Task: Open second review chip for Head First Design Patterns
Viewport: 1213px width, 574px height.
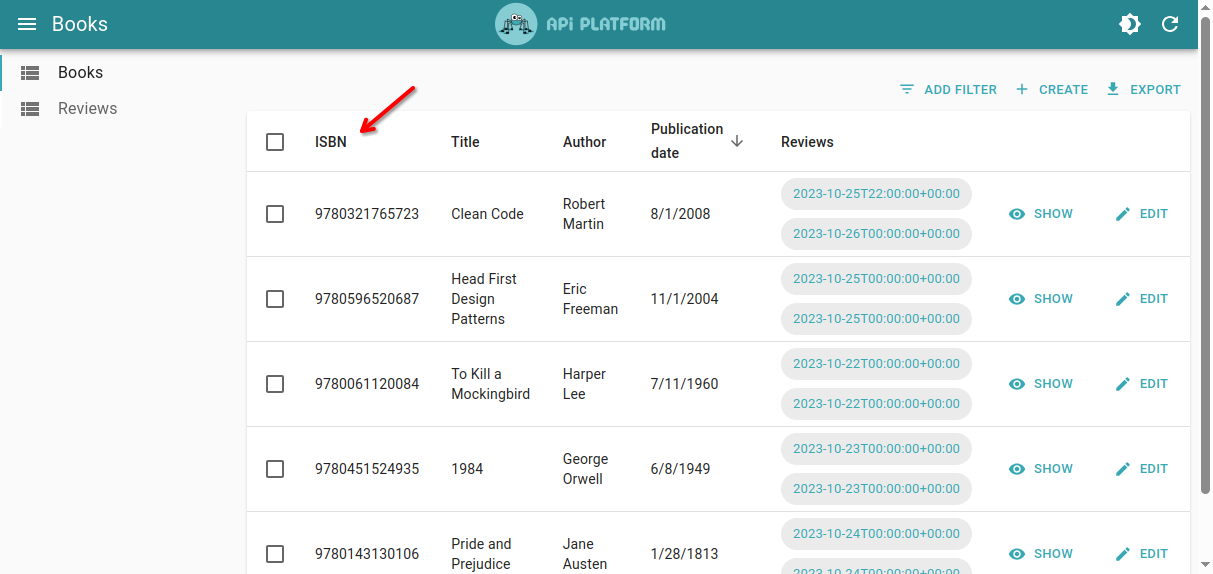Action: click(x=876, y=319)
